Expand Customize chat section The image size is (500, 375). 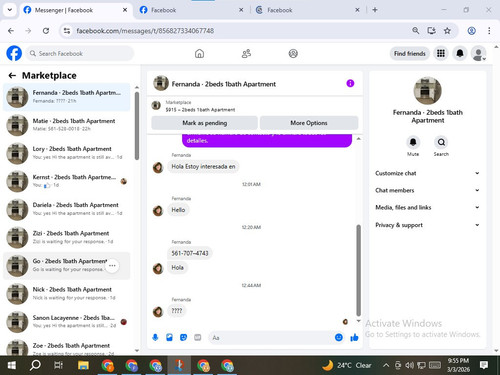[x=427, y=173]
